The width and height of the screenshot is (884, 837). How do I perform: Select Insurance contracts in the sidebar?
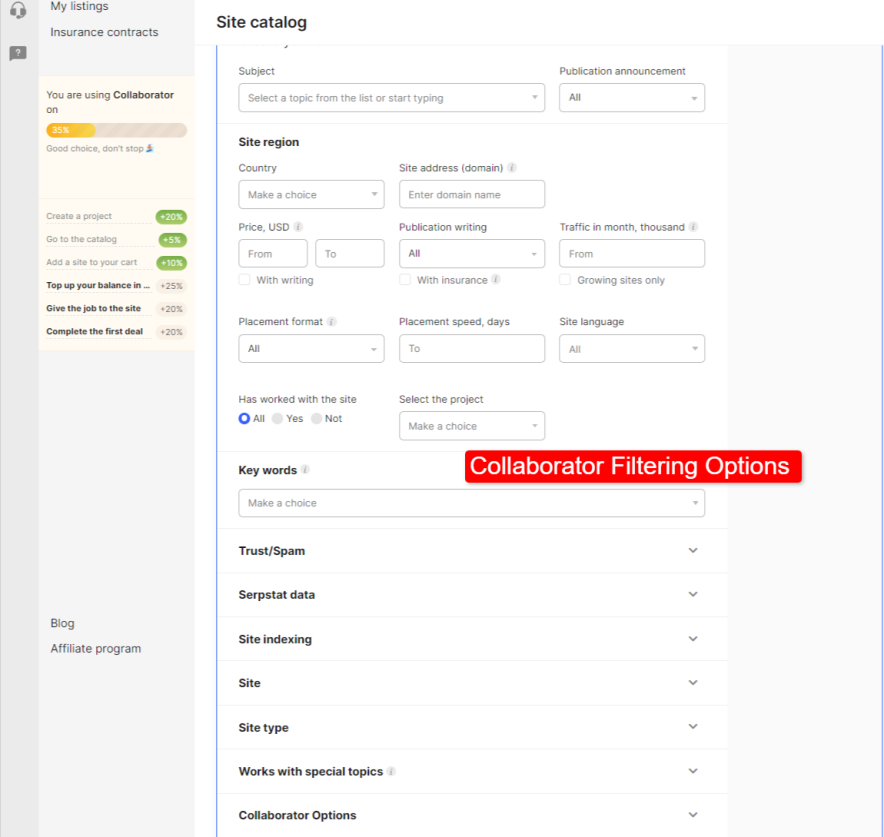(103, 32)
